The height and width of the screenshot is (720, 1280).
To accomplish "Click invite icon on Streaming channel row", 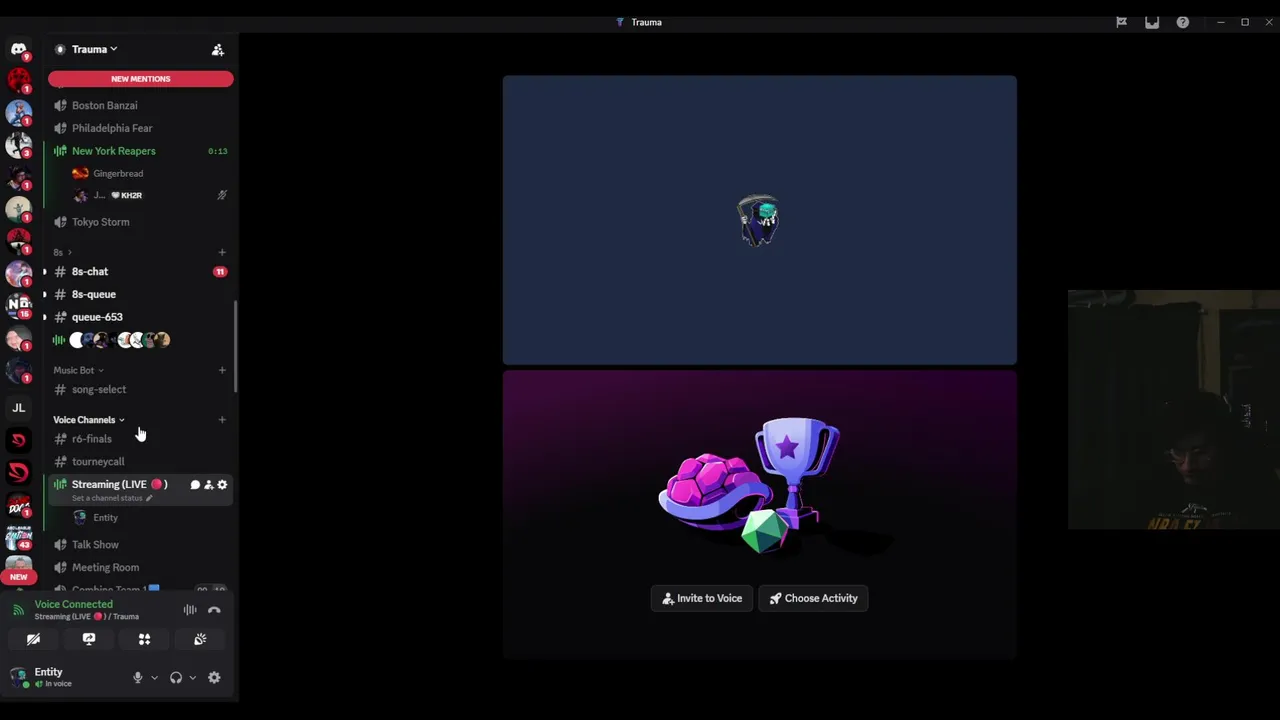I will [x=208, y=485].
